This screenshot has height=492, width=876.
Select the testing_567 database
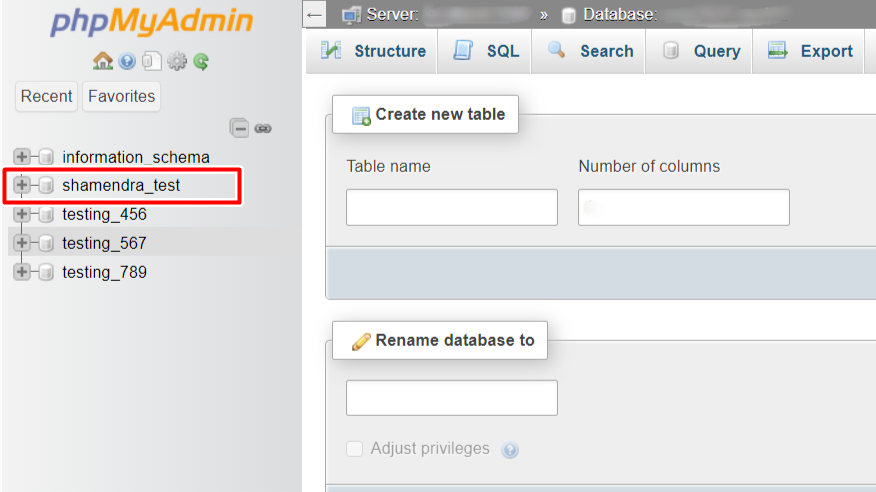coord(104,243)
